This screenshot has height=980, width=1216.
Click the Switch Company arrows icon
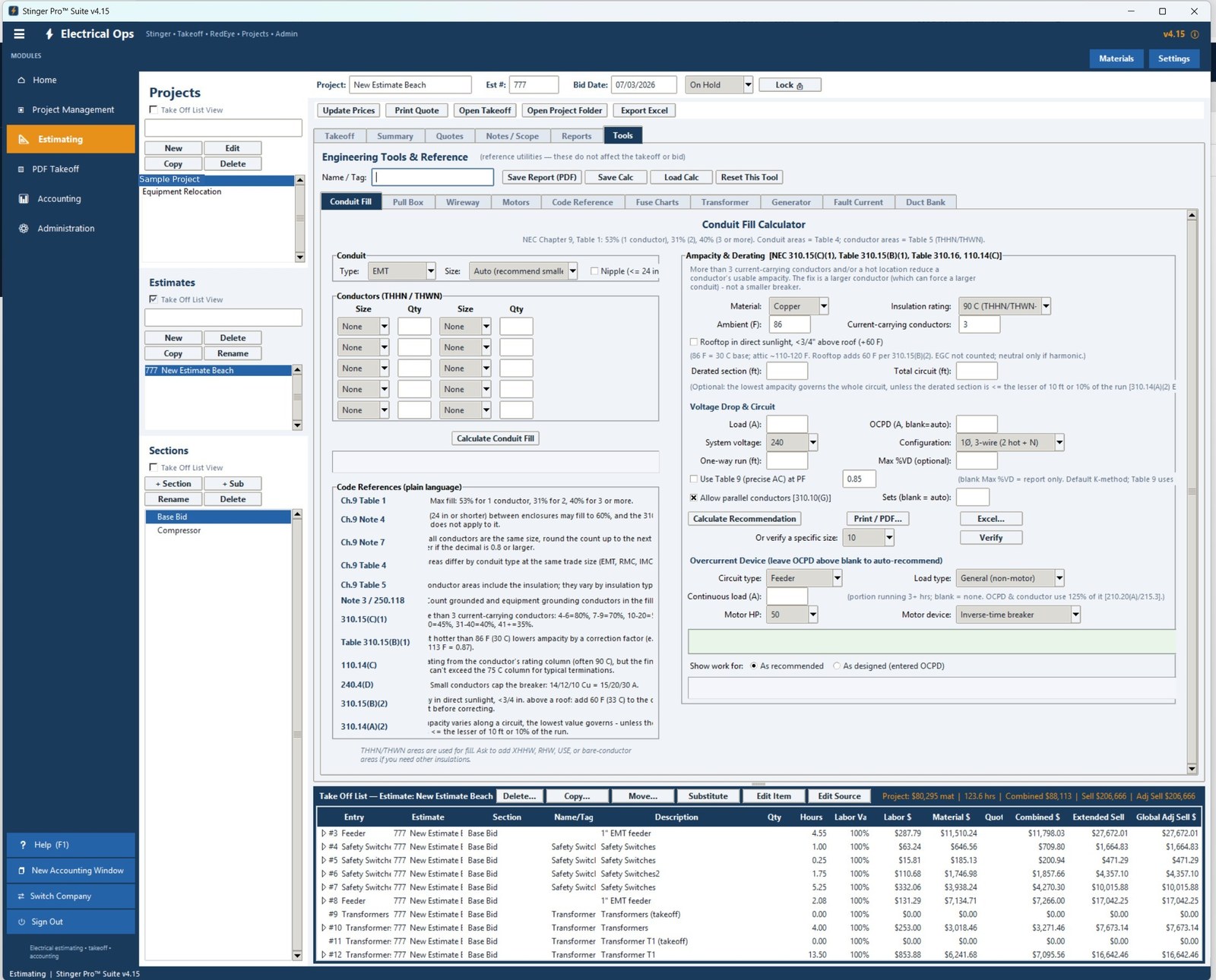(x=21, y=896)
